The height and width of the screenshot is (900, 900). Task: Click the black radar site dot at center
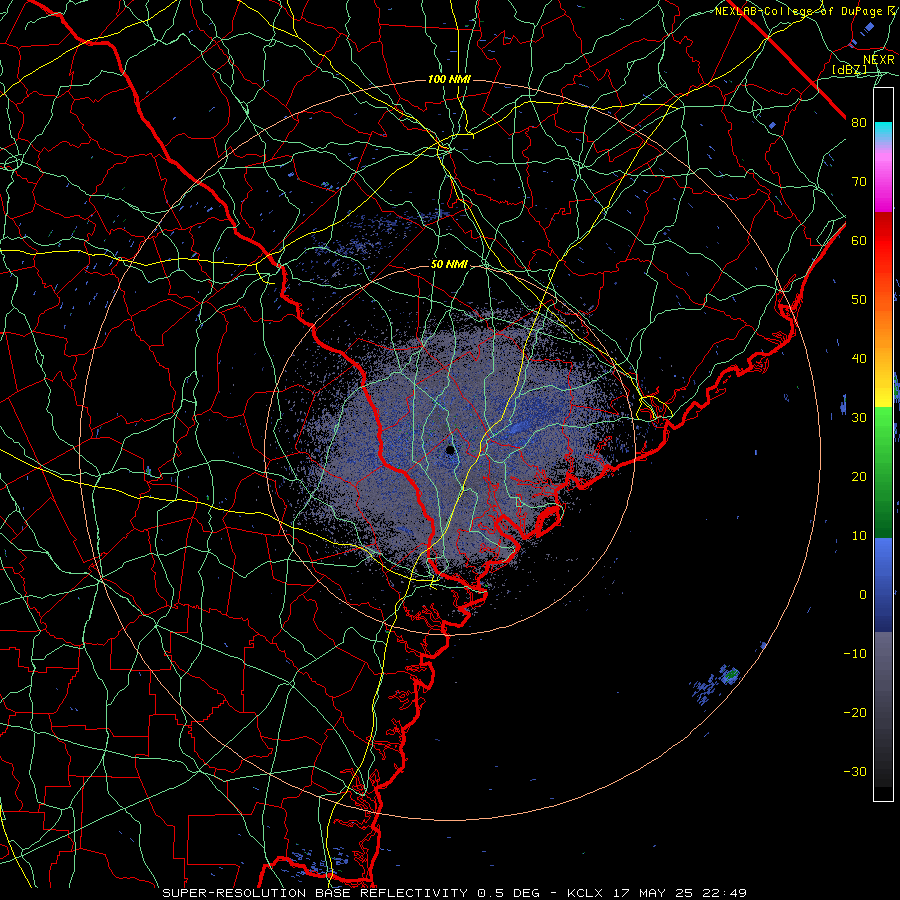450,450
